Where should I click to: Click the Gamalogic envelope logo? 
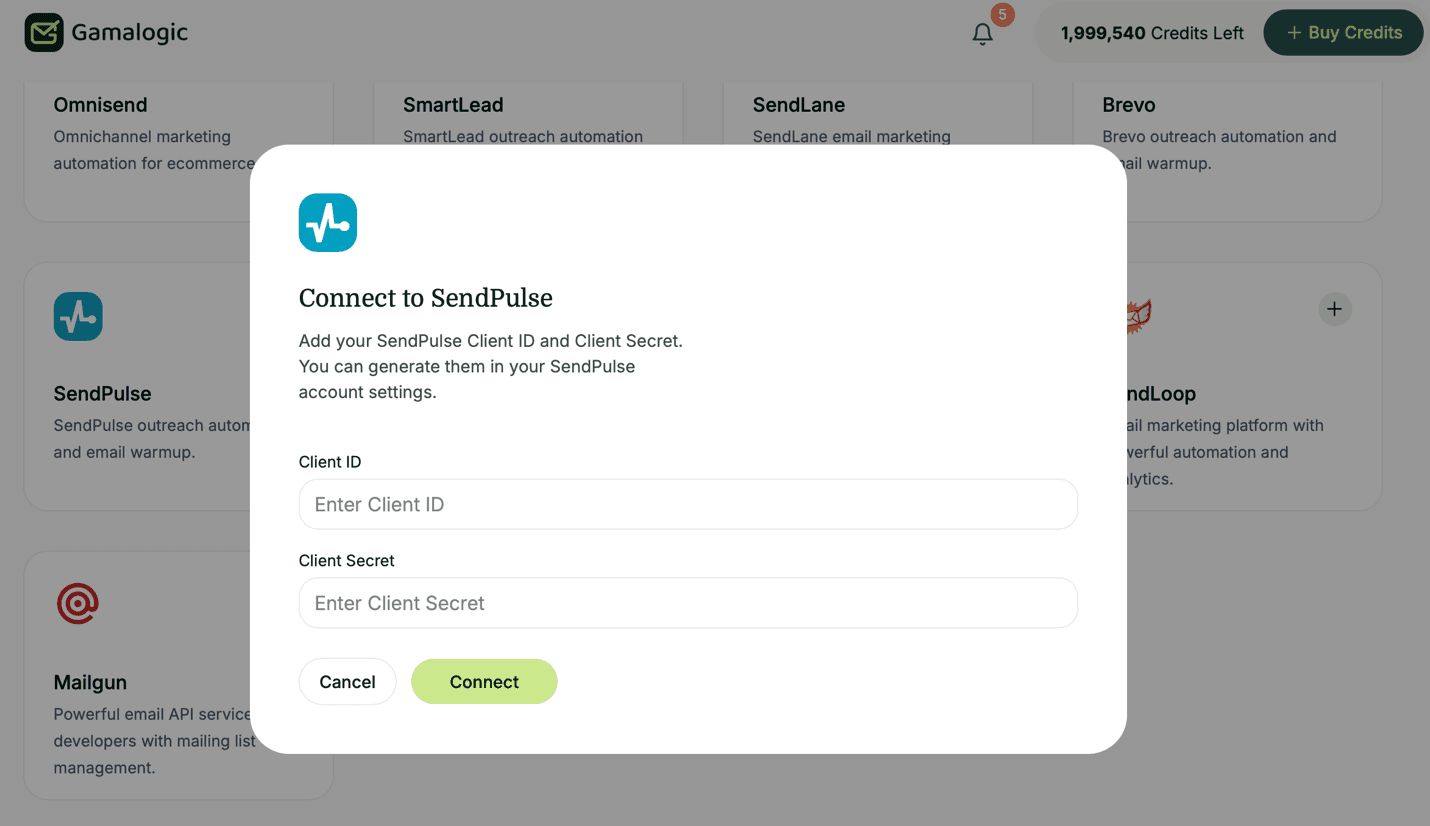43,32
